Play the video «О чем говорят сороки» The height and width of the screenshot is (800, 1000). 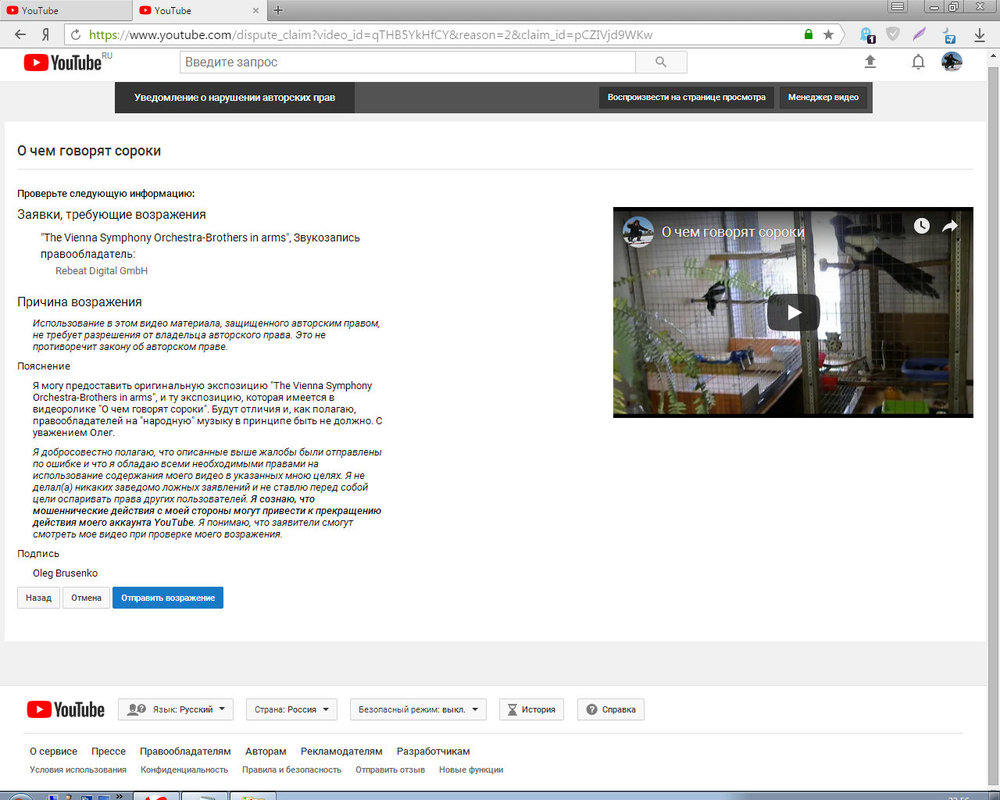click(x=793, y=312)
